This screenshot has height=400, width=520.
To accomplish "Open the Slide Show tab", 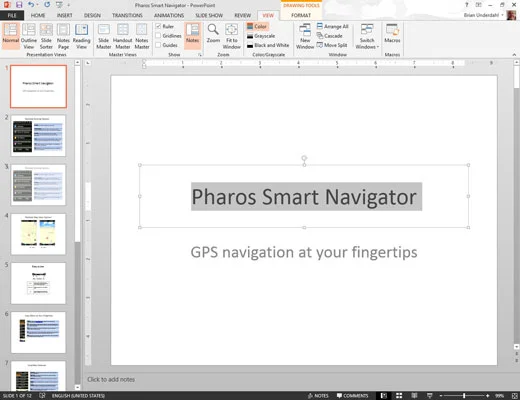I will pos(209,15).
